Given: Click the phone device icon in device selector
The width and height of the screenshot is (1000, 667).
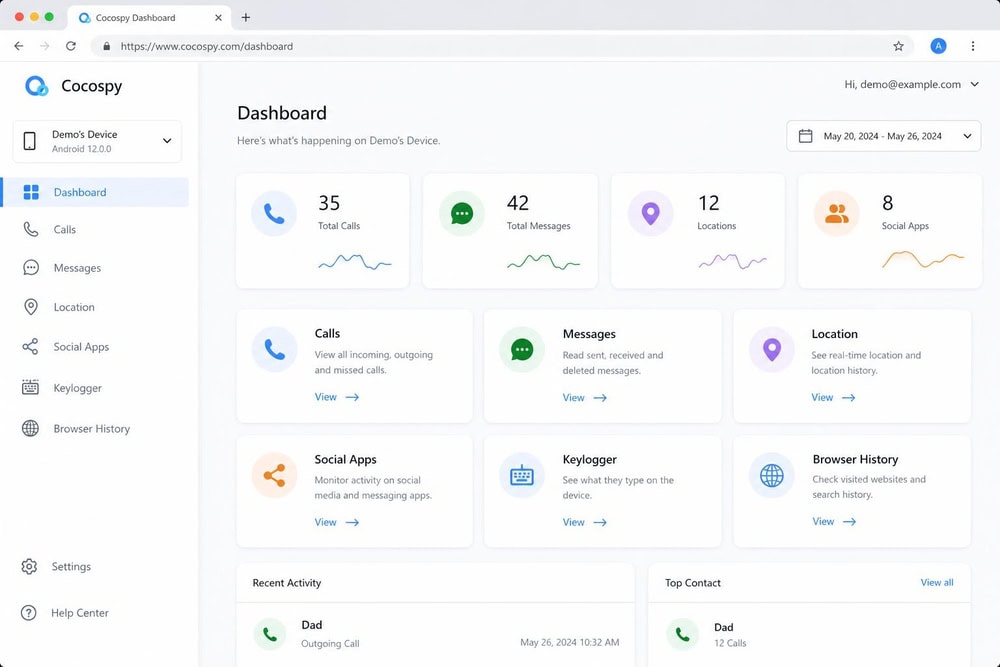Looking at the screenshot, I should pos(29,141).
